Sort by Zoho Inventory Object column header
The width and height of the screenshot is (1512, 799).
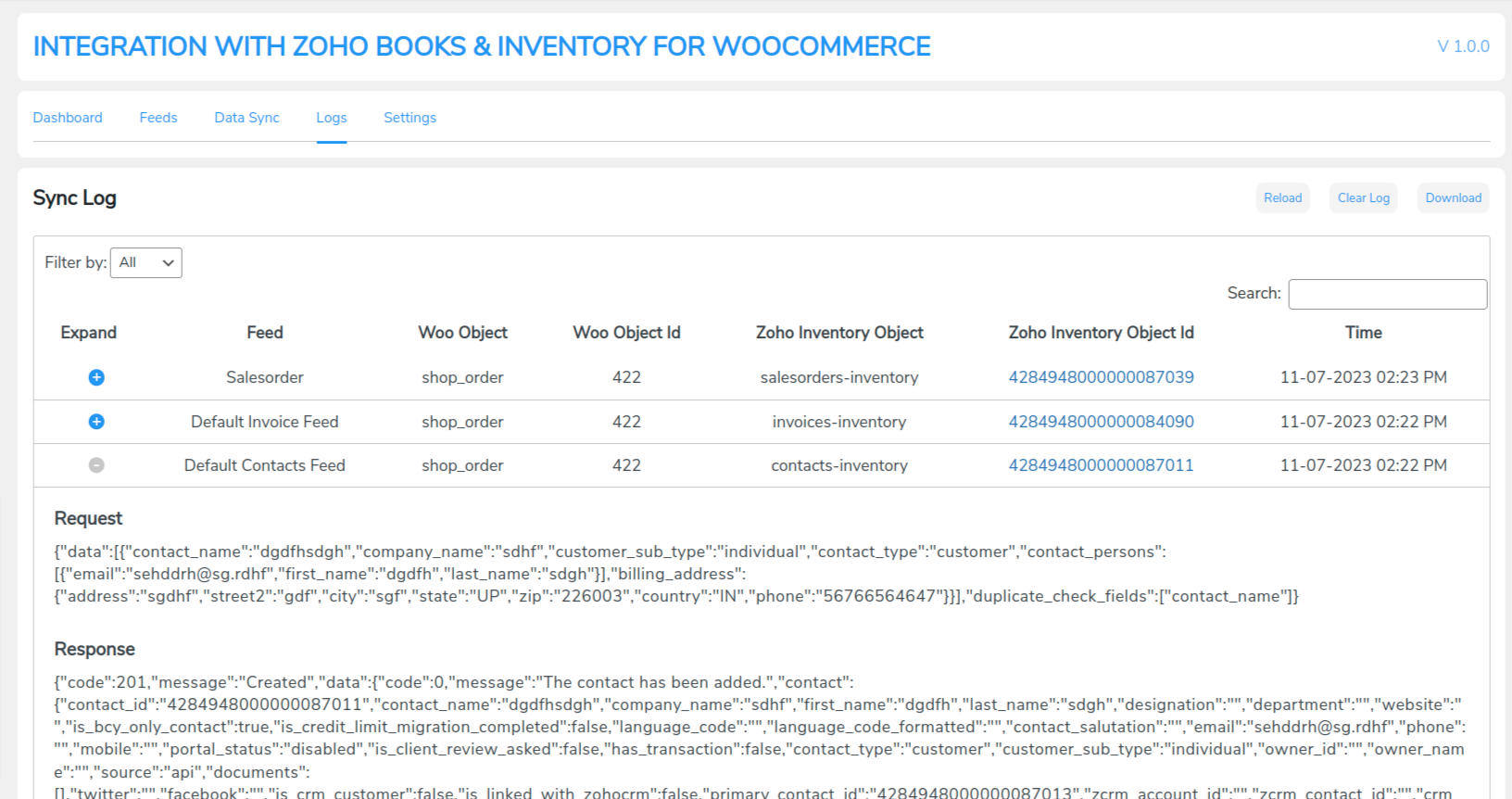click(x=839, y=333)
